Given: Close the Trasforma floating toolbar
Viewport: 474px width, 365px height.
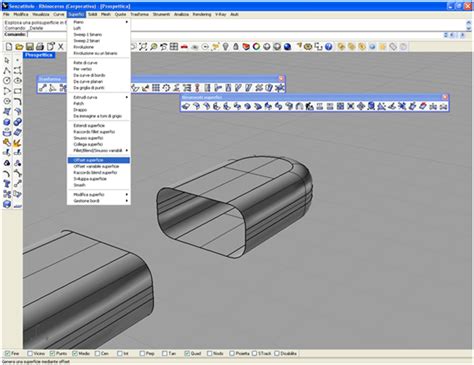Looking at the screenshot, I should [281, 79].
